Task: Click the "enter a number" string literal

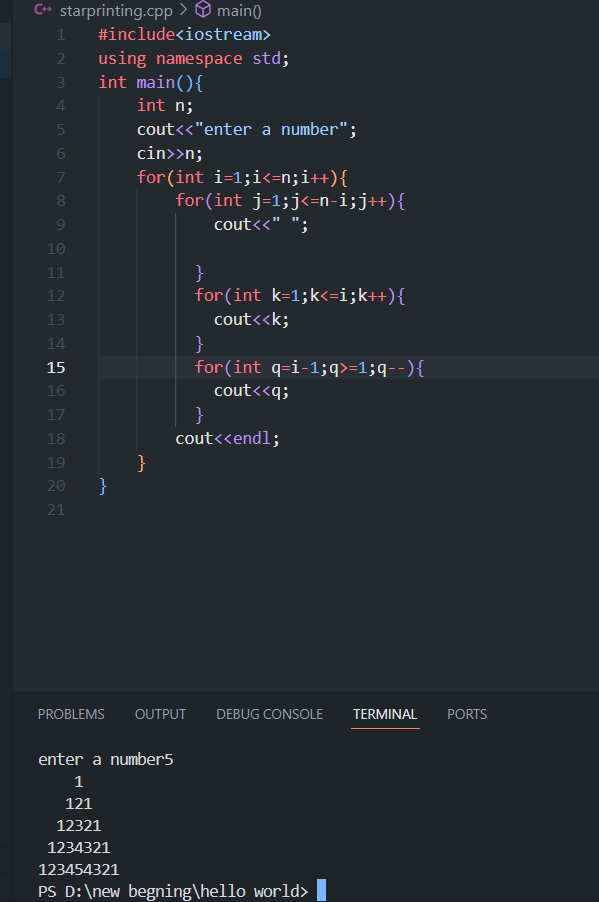Action: tap(271, 129)
